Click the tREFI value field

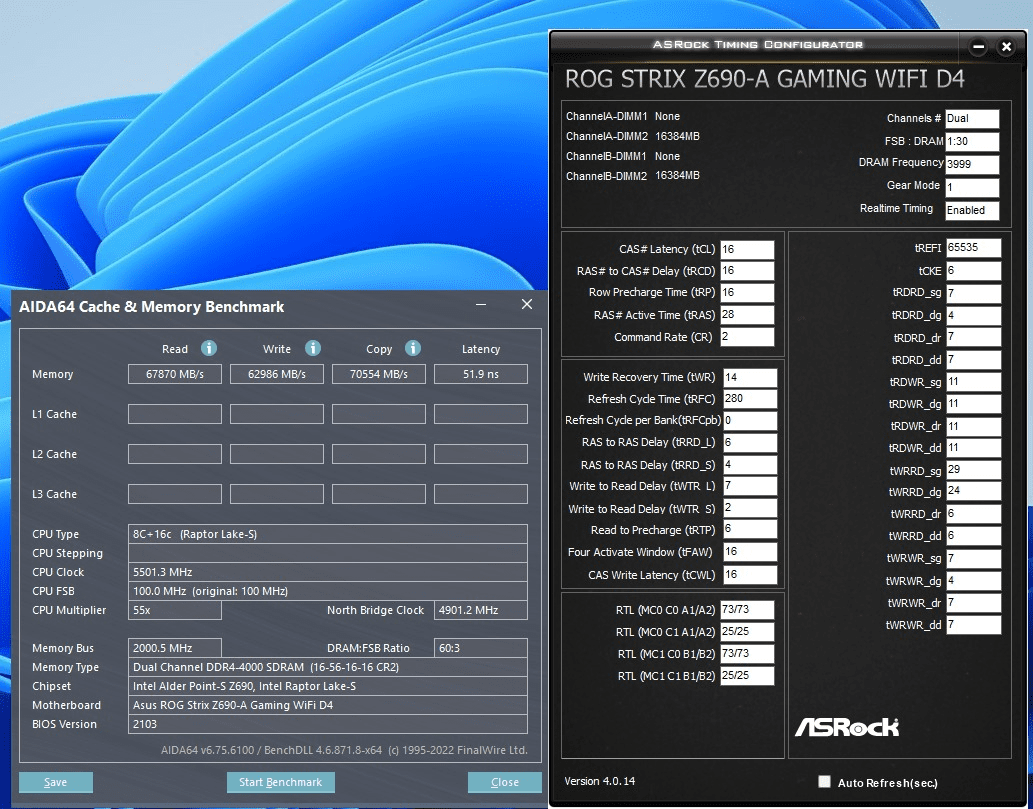pyautogui.click(x=974, y=248)
